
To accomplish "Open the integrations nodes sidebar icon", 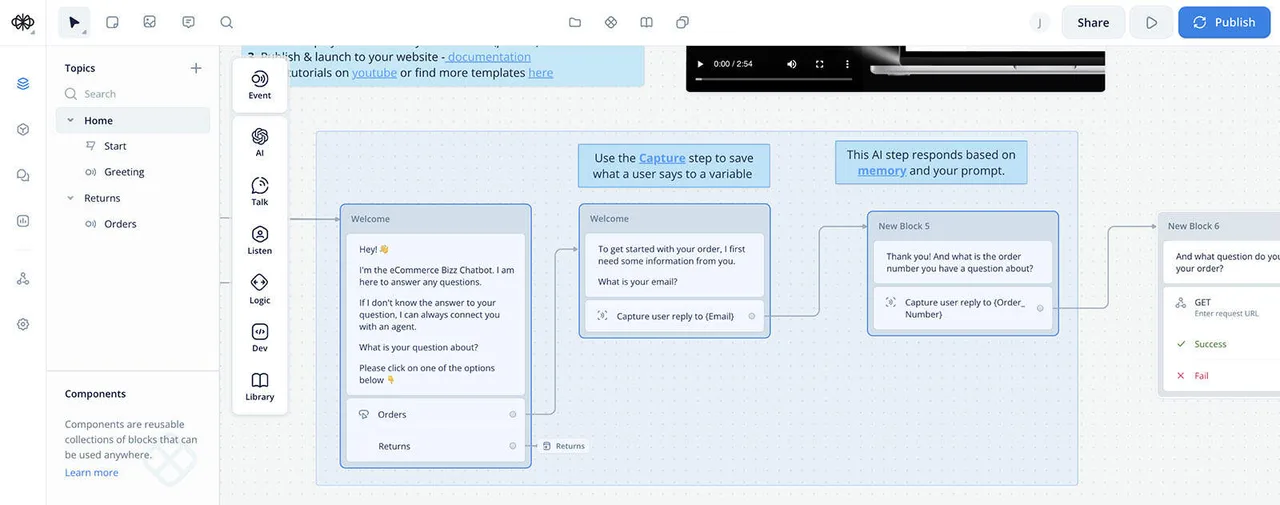I will pos(23,278).
